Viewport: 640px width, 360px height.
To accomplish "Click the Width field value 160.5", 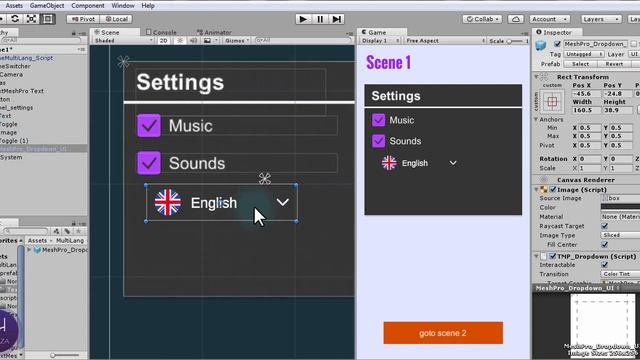I will [x=587, y=110].
